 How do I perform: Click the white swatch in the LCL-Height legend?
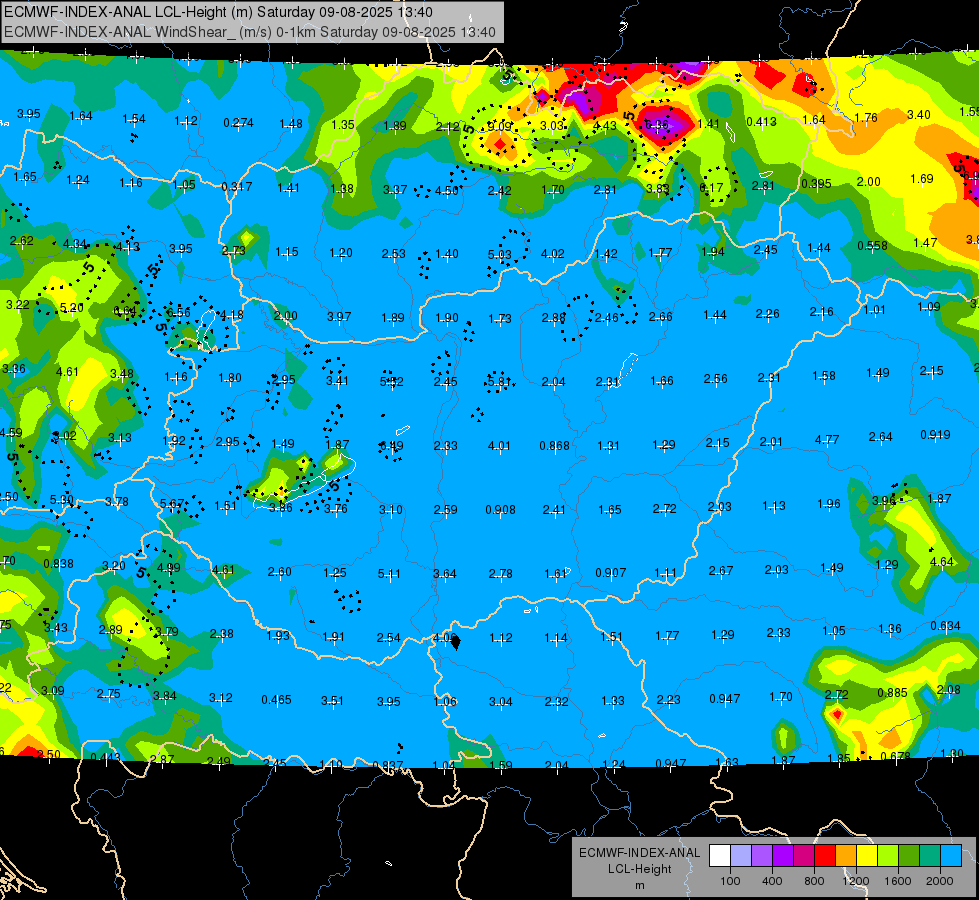(x=720, y=856)
